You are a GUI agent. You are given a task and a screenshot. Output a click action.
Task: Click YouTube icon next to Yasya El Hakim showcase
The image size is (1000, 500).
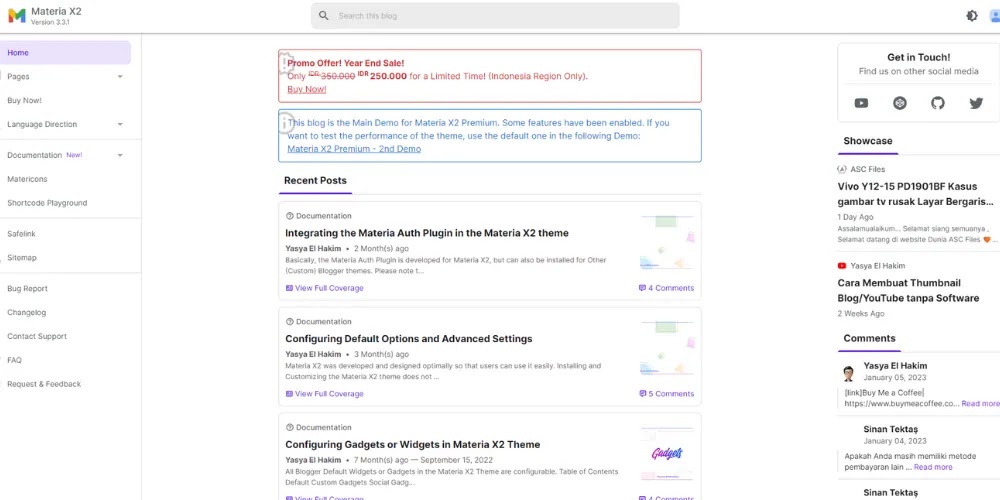click(x=842, y=266)
